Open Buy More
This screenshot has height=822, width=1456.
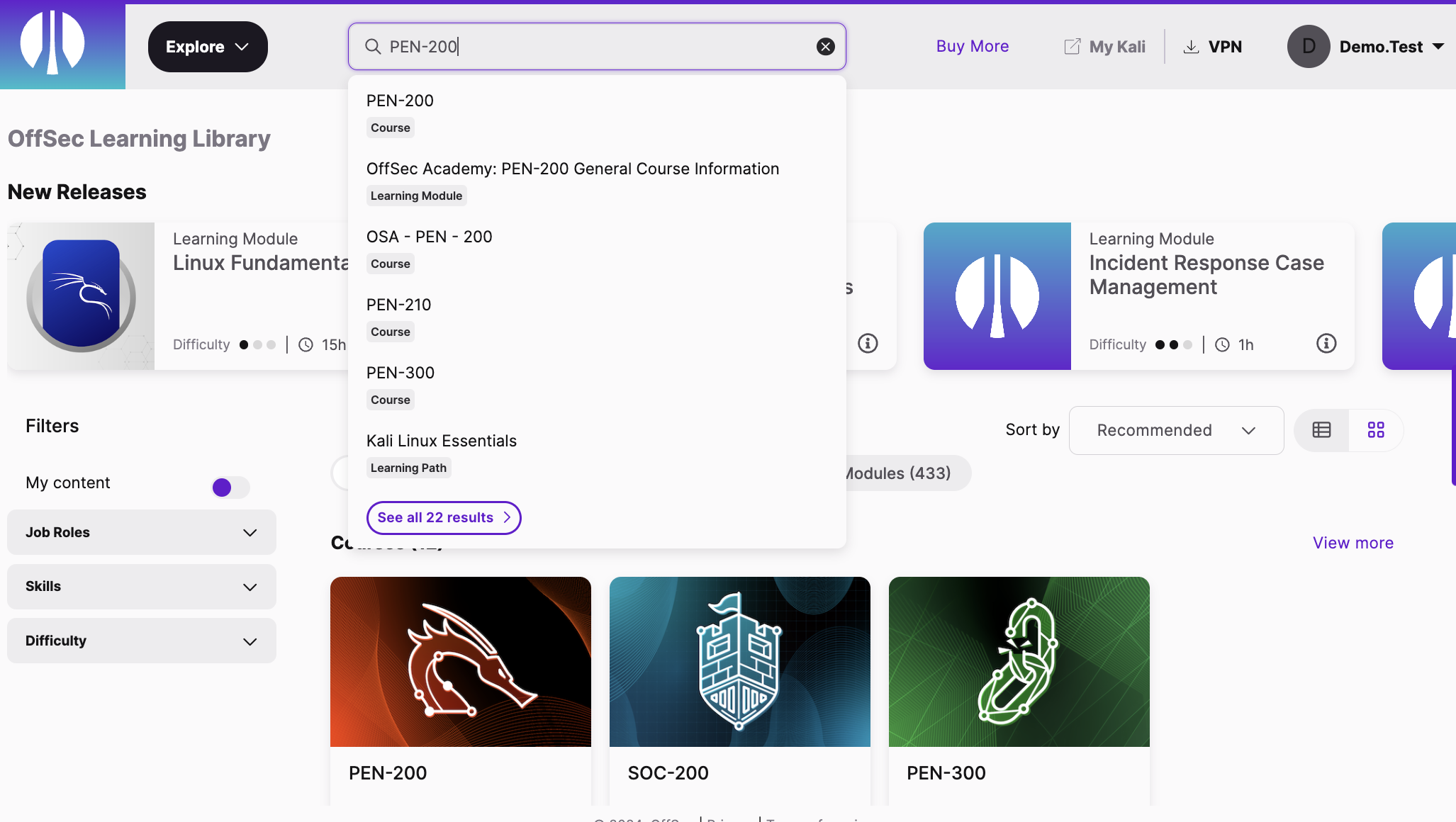[x=972, y=46]
